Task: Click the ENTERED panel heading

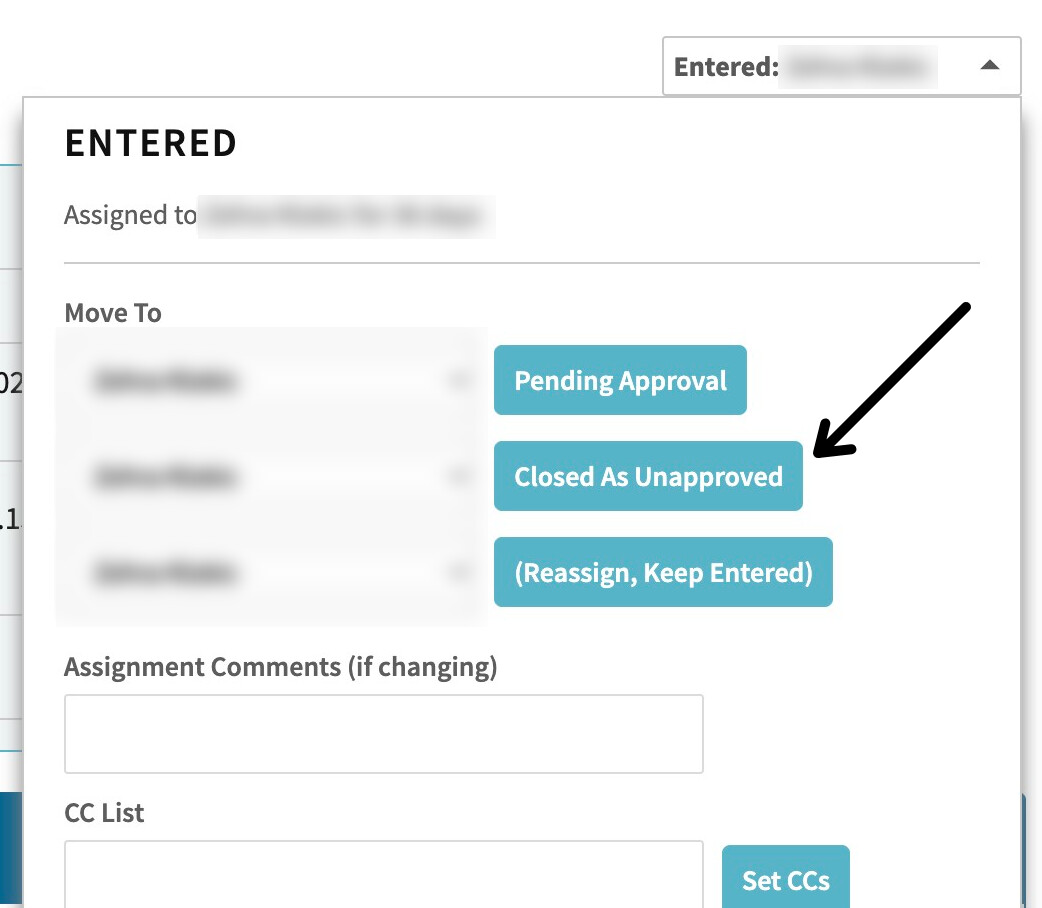Action: pos(151,144)
